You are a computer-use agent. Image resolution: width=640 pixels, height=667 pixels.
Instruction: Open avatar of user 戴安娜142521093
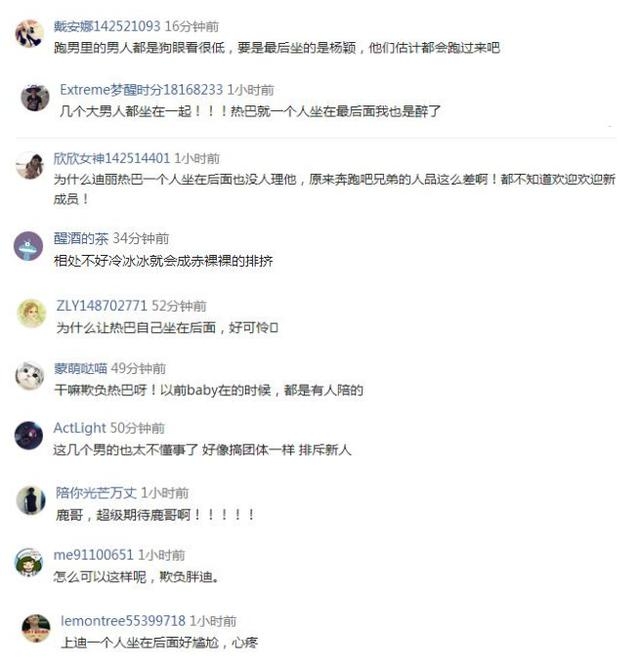29,33
